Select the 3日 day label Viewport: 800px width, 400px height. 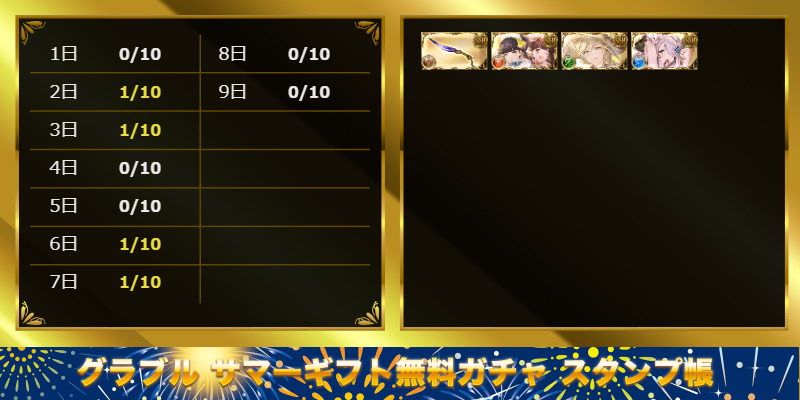coord(64,130)
